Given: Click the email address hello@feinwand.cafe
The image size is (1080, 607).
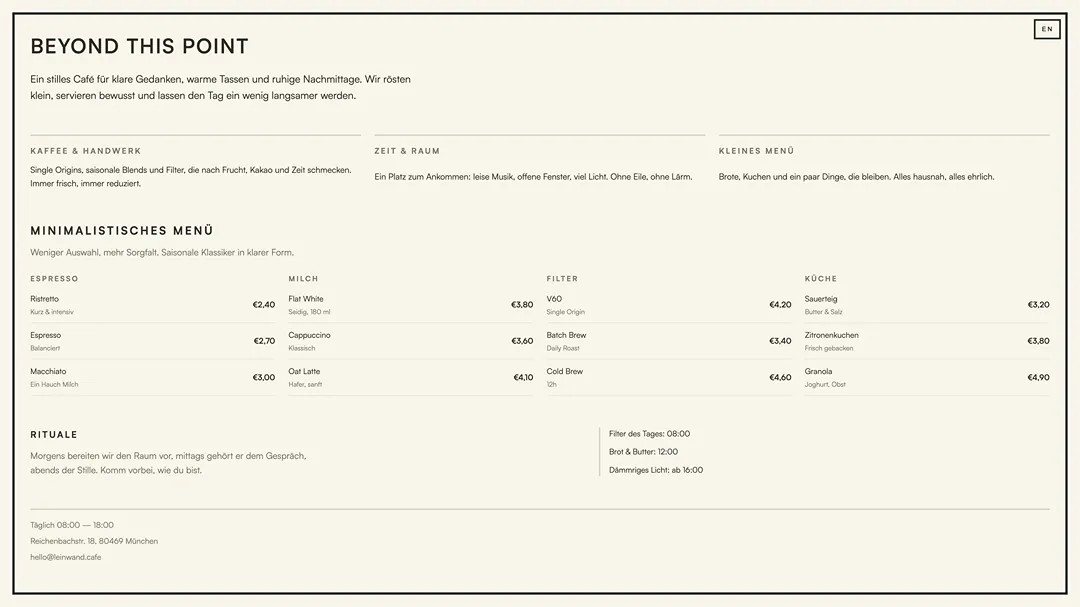Looking at the screenshot, I should click(x=64, y=557).
